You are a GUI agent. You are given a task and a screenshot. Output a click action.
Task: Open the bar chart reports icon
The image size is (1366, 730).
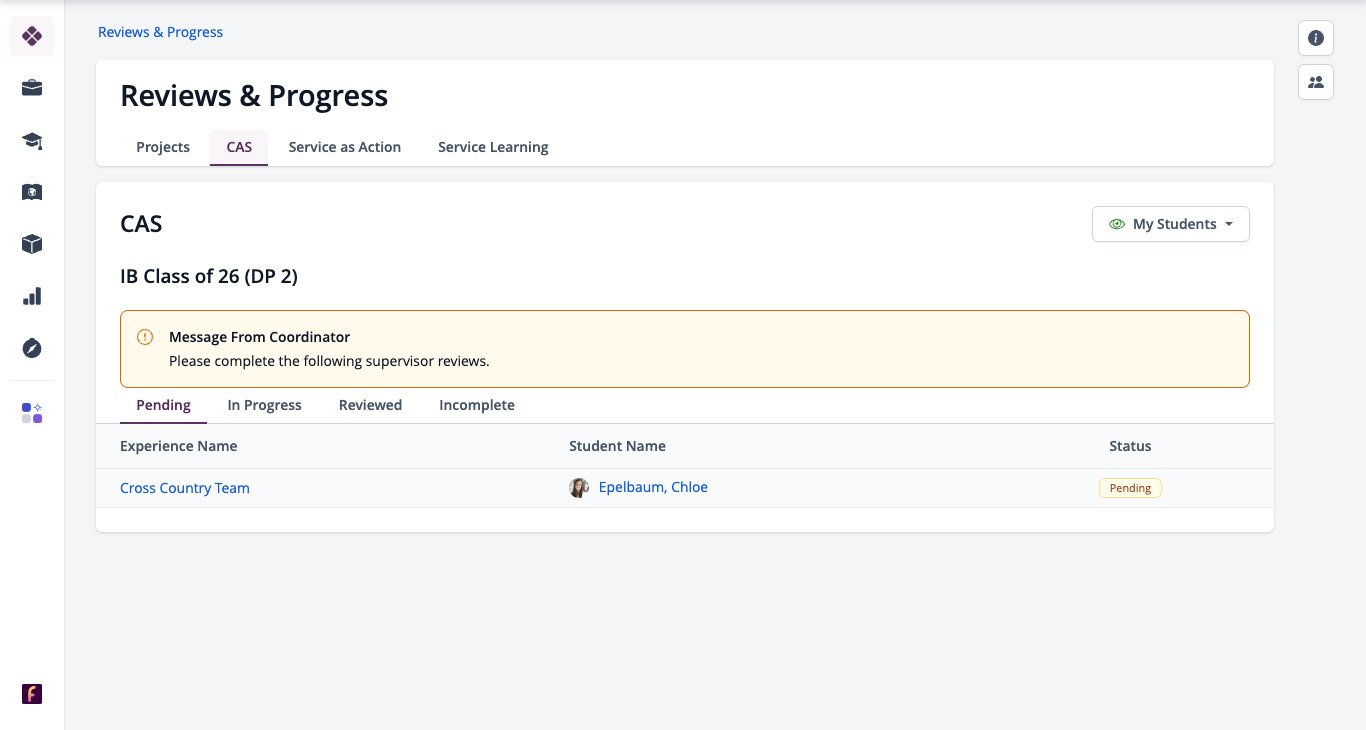(x=32, y=296)
